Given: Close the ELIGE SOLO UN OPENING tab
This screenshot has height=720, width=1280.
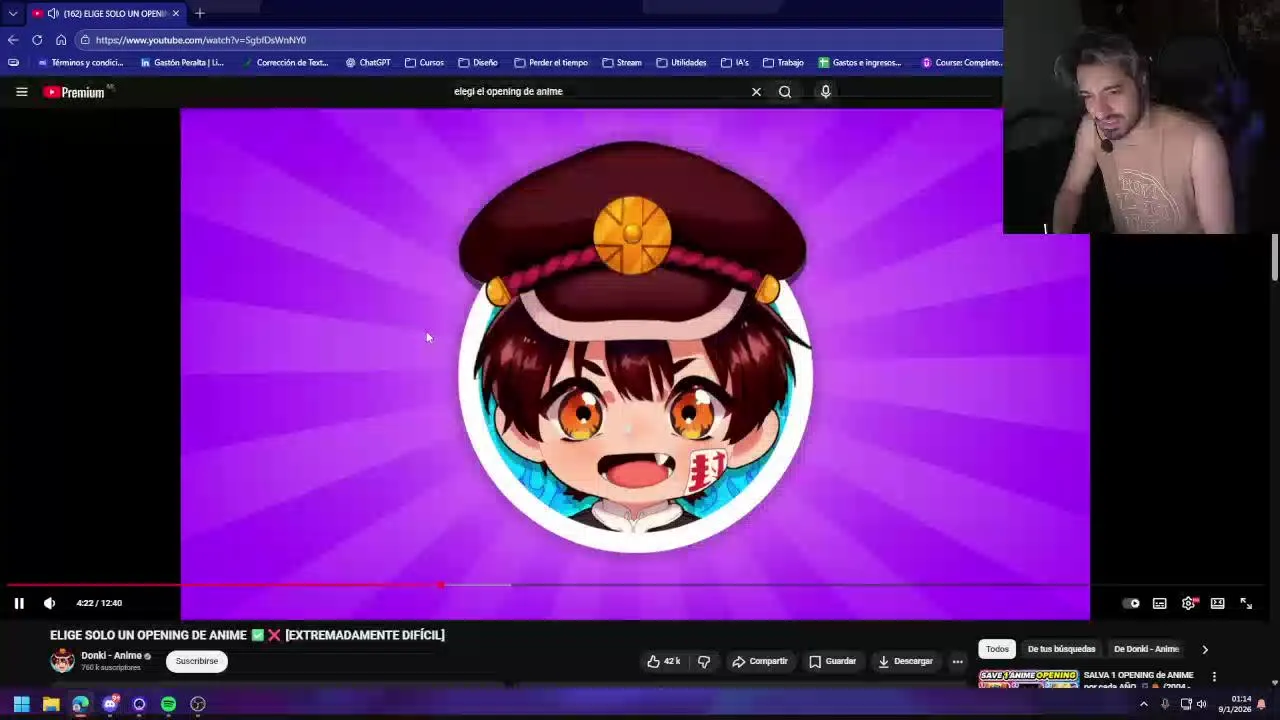Looking at the screenshot, I should [176, 13].
